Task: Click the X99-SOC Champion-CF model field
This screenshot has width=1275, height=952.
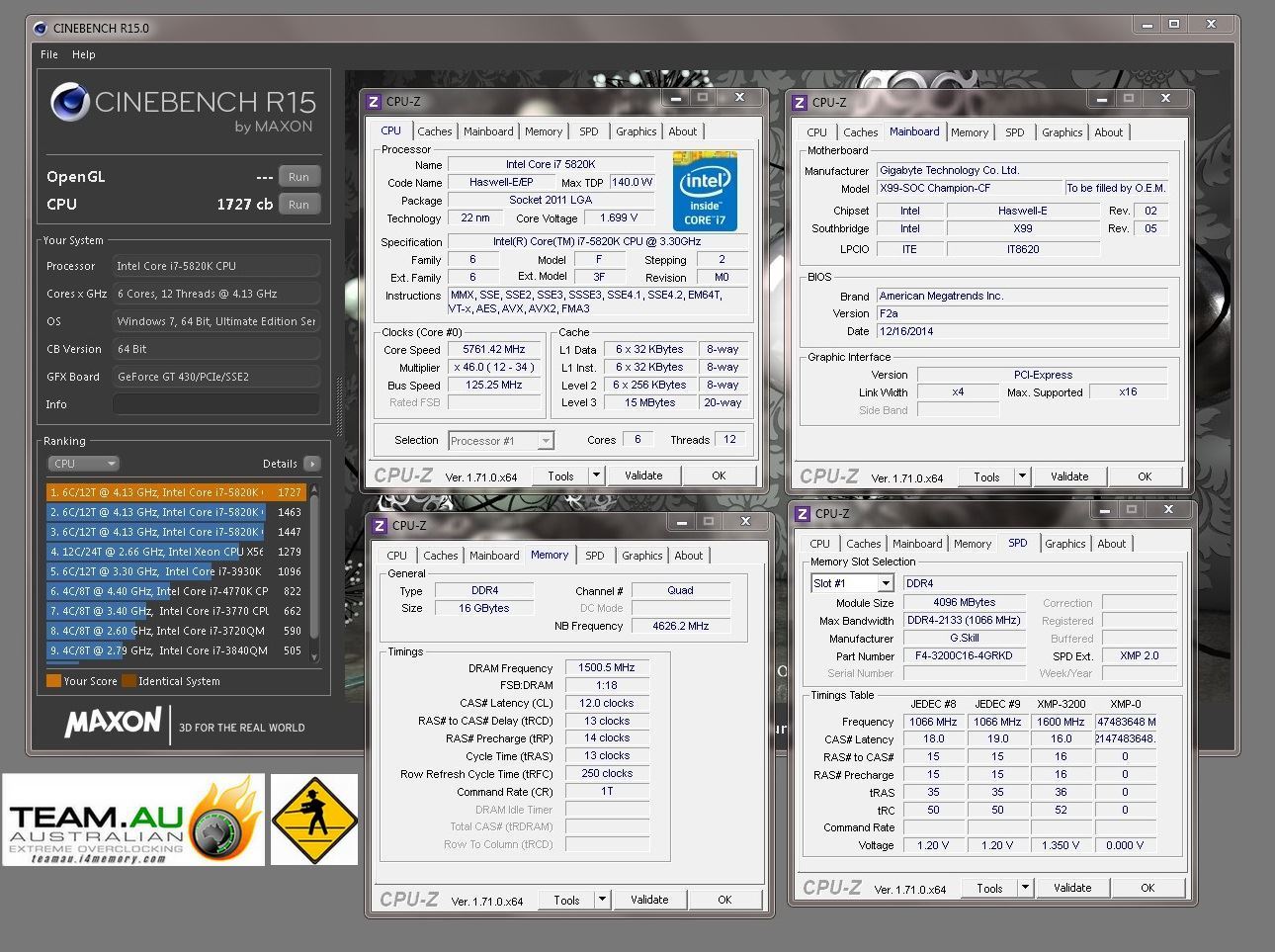Action: pyautogui.click(x=971, y=188)
